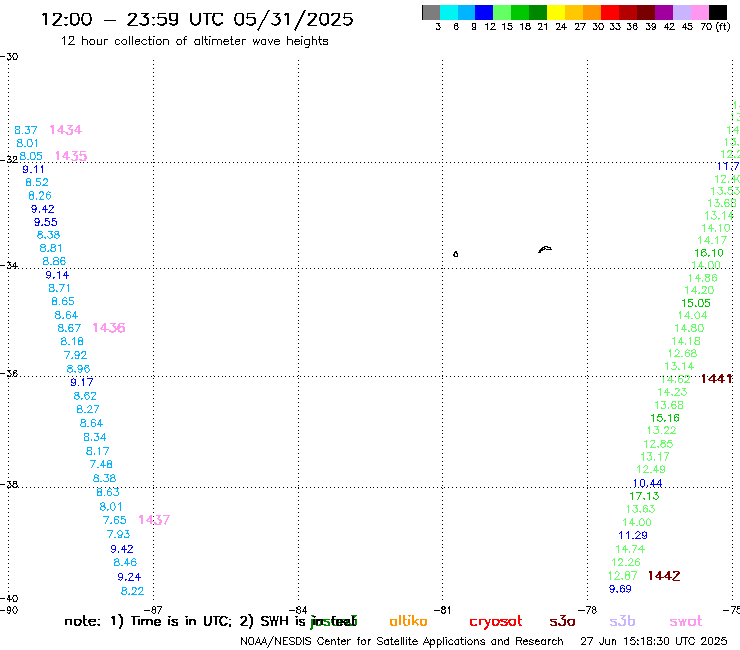Image resolution: width=740 pixels, height=650 pixels.
Task: Select the wave height value 17.13
Action: 644,496
